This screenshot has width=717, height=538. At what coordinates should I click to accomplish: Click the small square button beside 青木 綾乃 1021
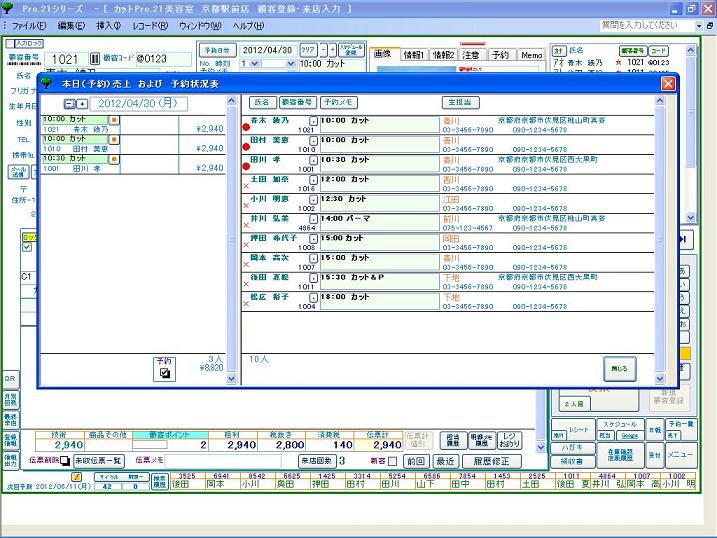point(313,121)
